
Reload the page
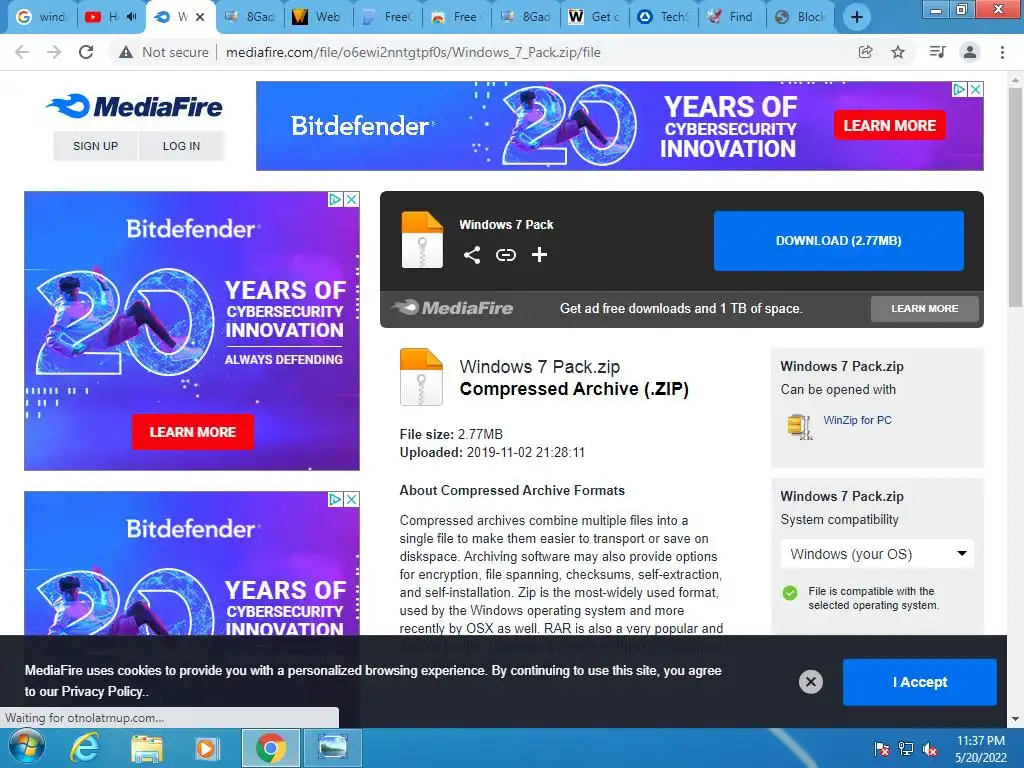pos(86,52)
